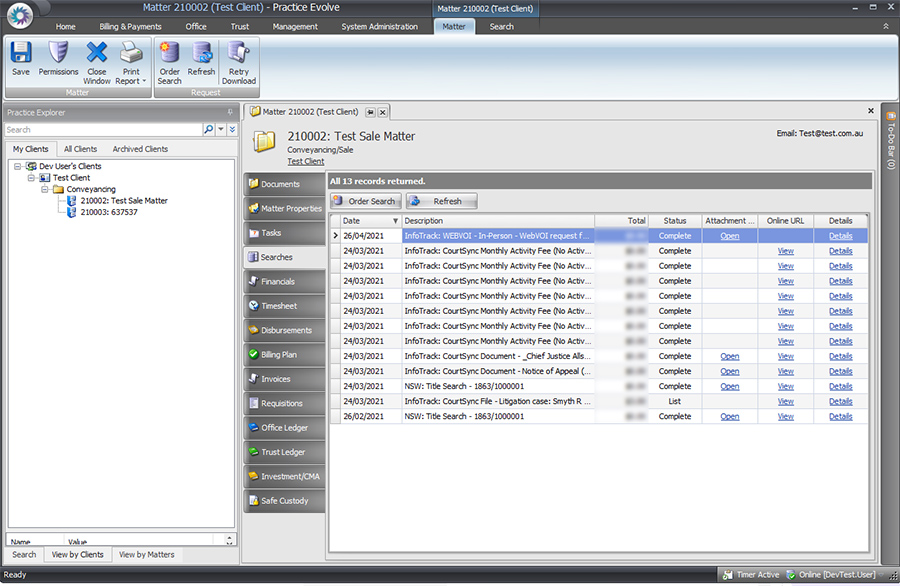Open the Management ribbon tab
900x586 pixels.
(295, 26)
